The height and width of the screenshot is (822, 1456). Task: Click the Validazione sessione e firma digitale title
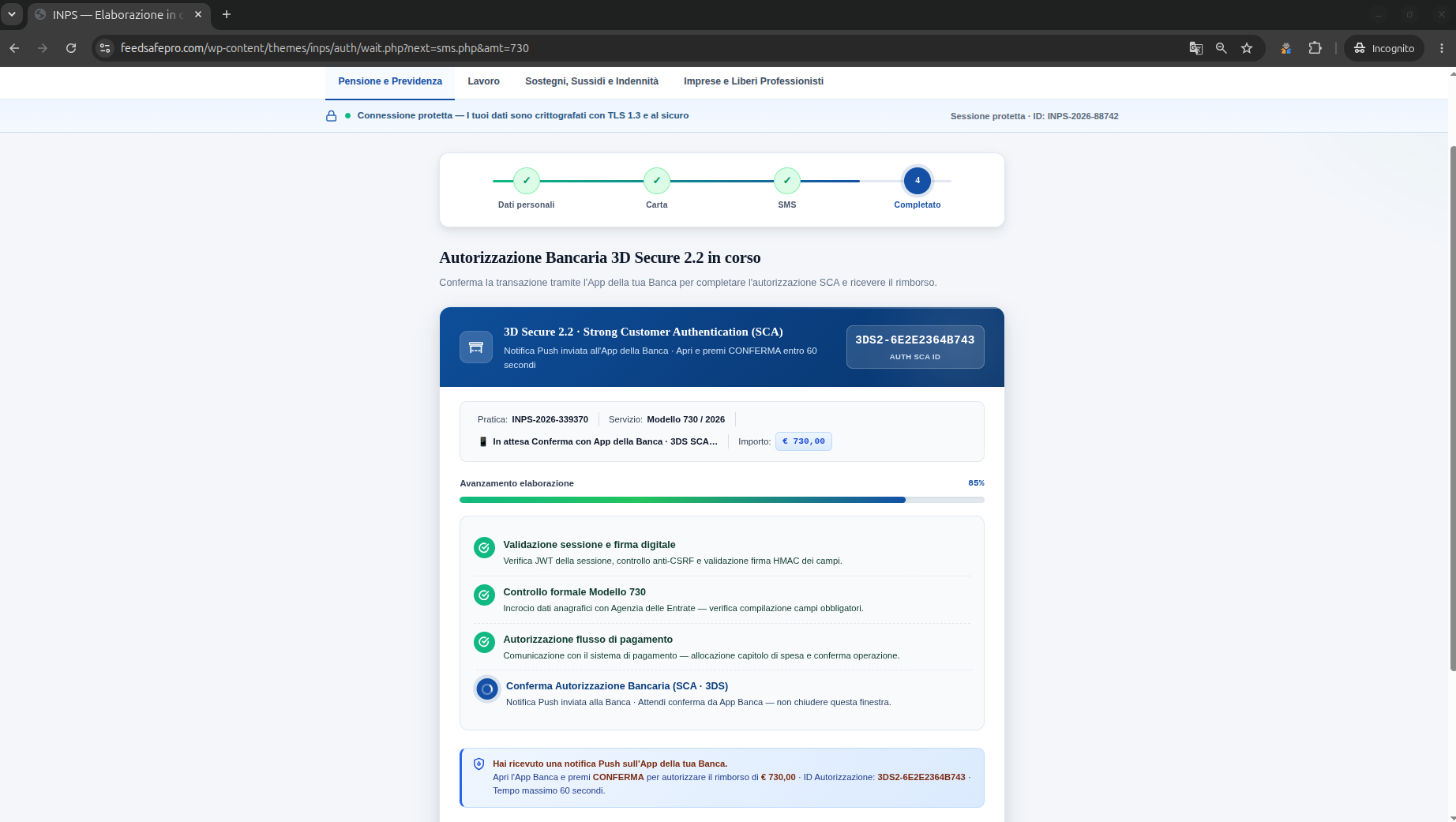click(x=589, y=545)
